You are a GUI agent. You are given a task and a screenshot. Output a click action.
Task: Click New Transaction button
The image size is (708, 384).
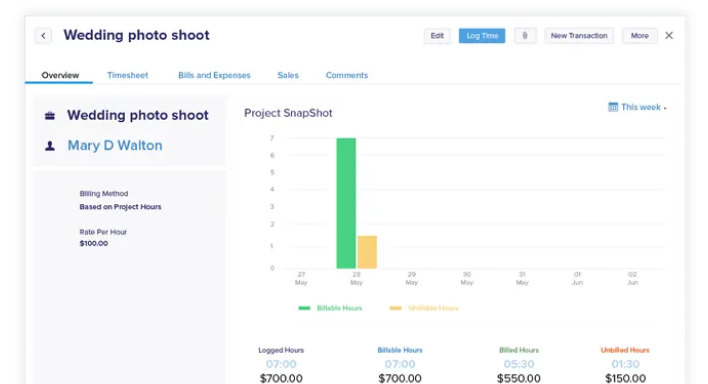(x=579, y=36)
